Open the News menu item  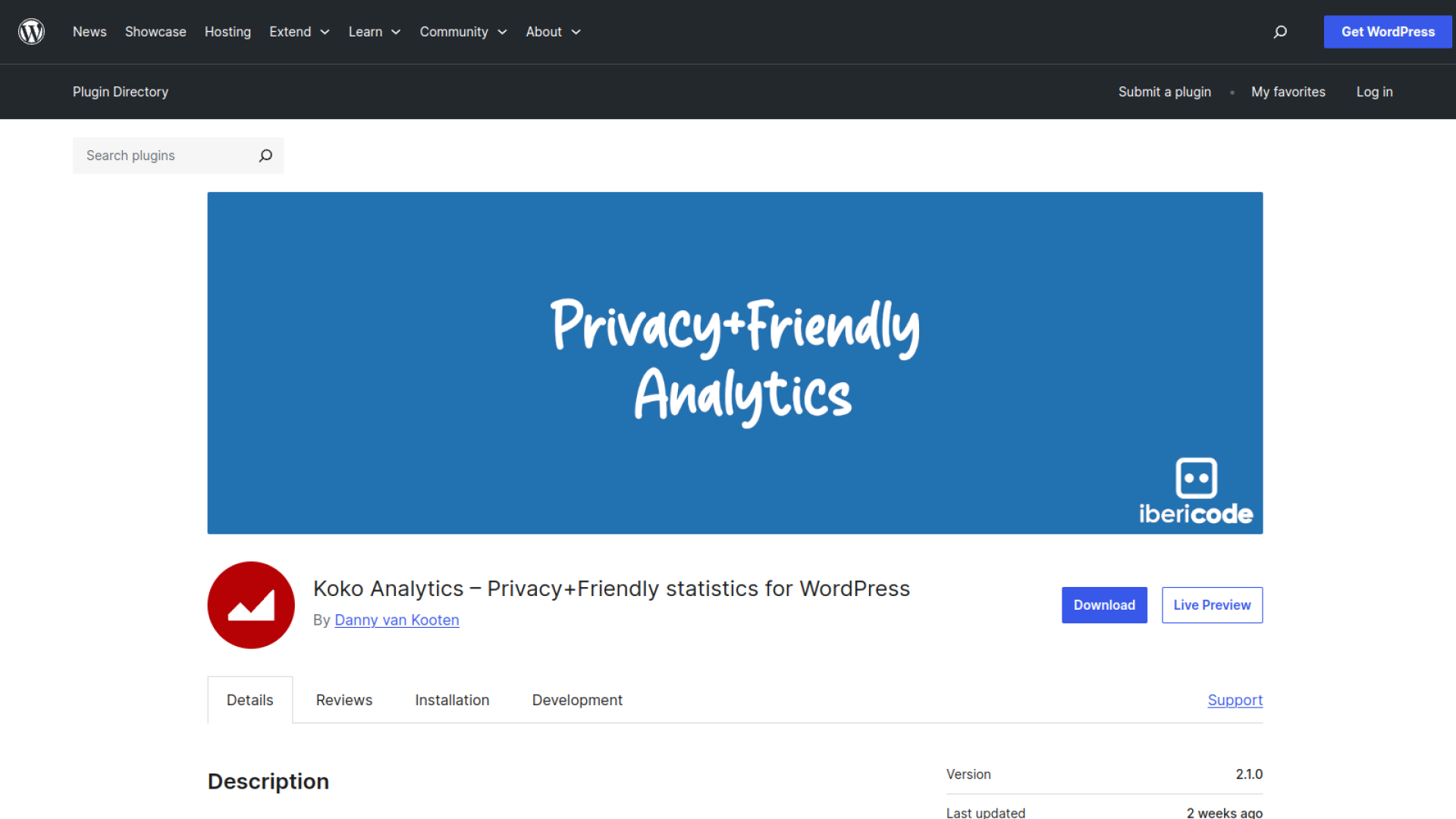89,32
